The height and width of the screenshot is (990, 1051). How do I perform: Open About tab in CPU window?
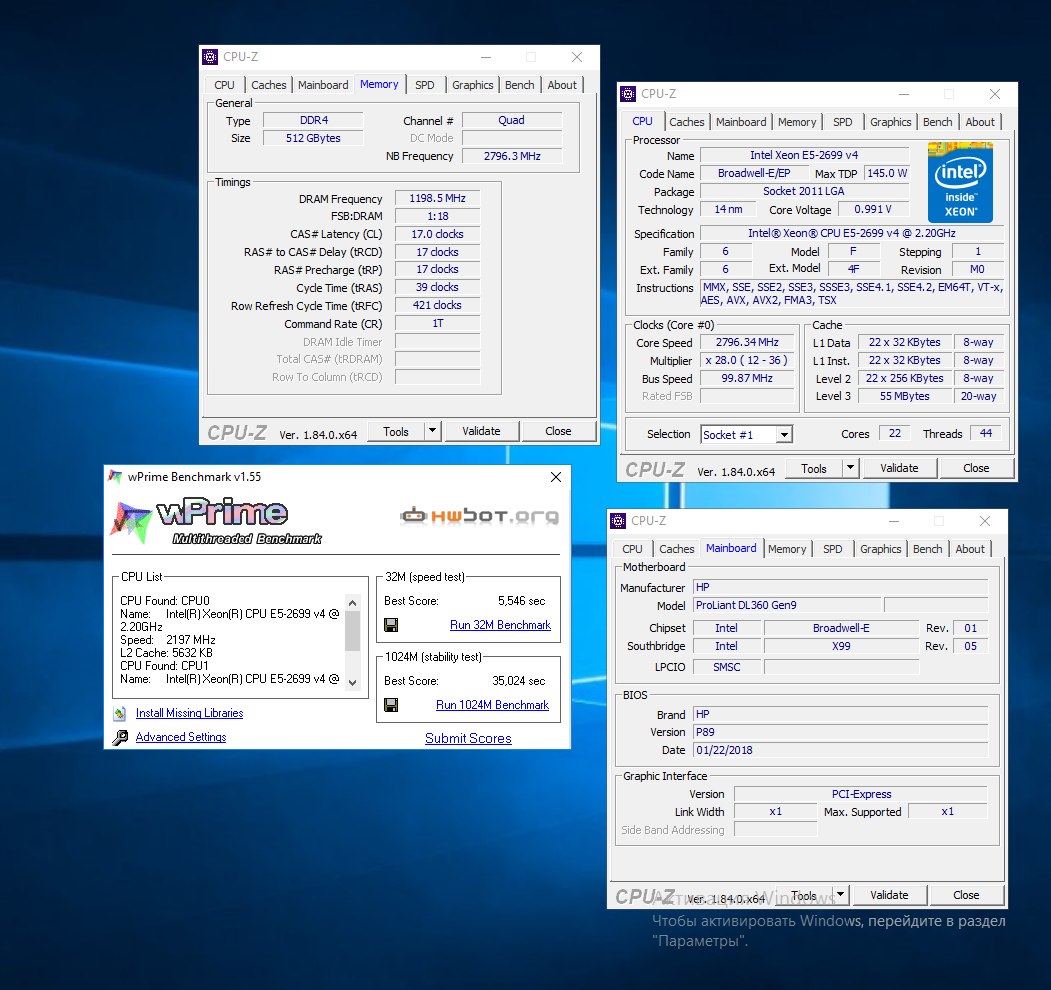tap(980, 122)
